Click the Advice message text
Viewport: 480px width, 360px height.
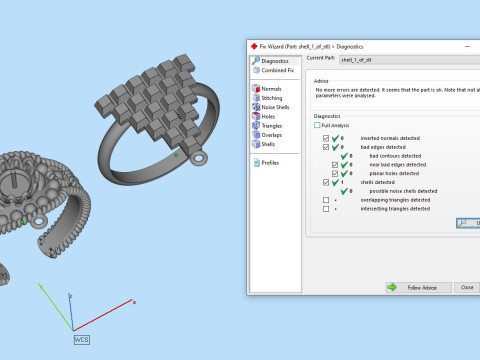click(397, 93)
